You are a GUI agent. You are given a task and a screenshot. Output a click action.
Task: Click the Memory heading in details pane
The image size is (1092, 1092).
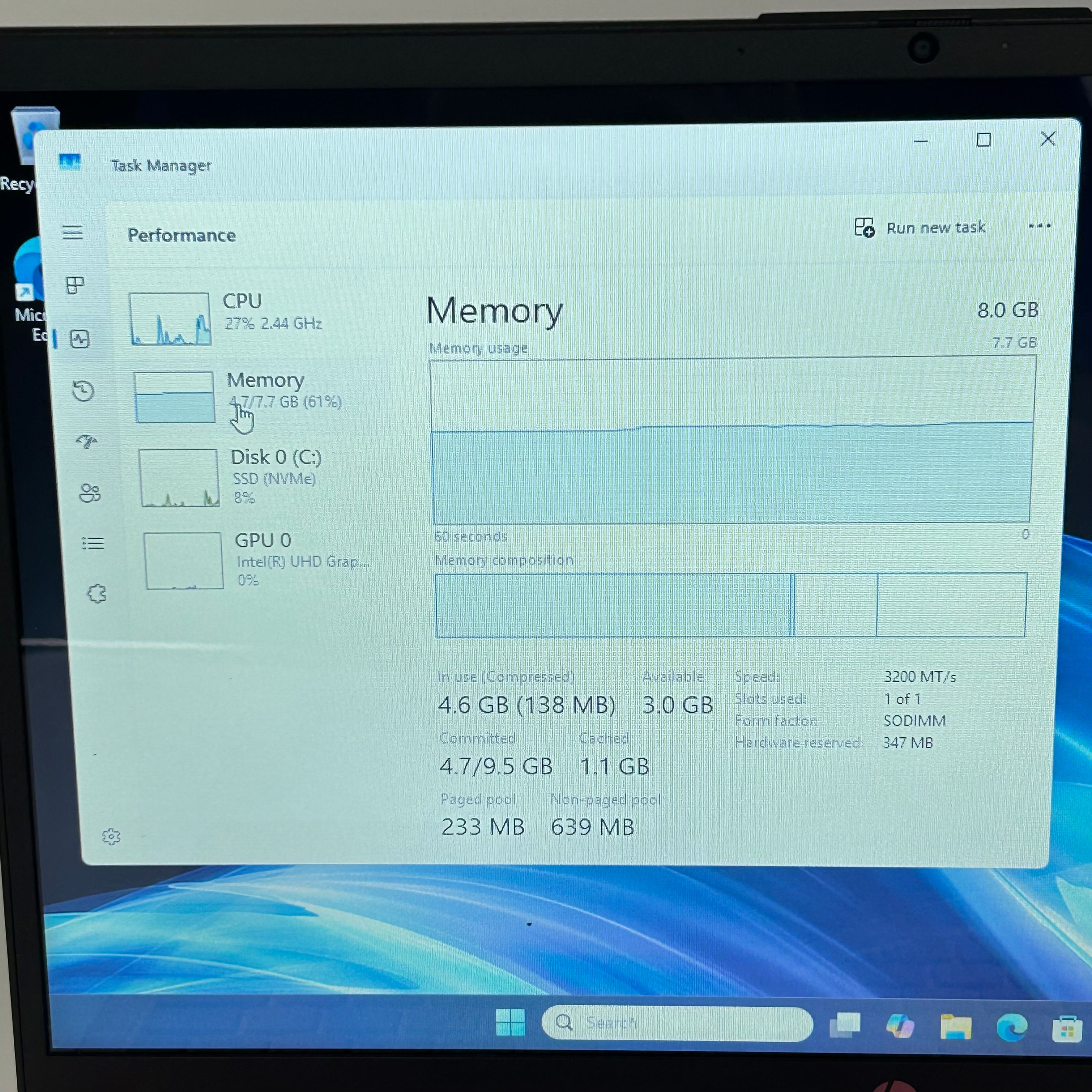(x=495, y=311)
